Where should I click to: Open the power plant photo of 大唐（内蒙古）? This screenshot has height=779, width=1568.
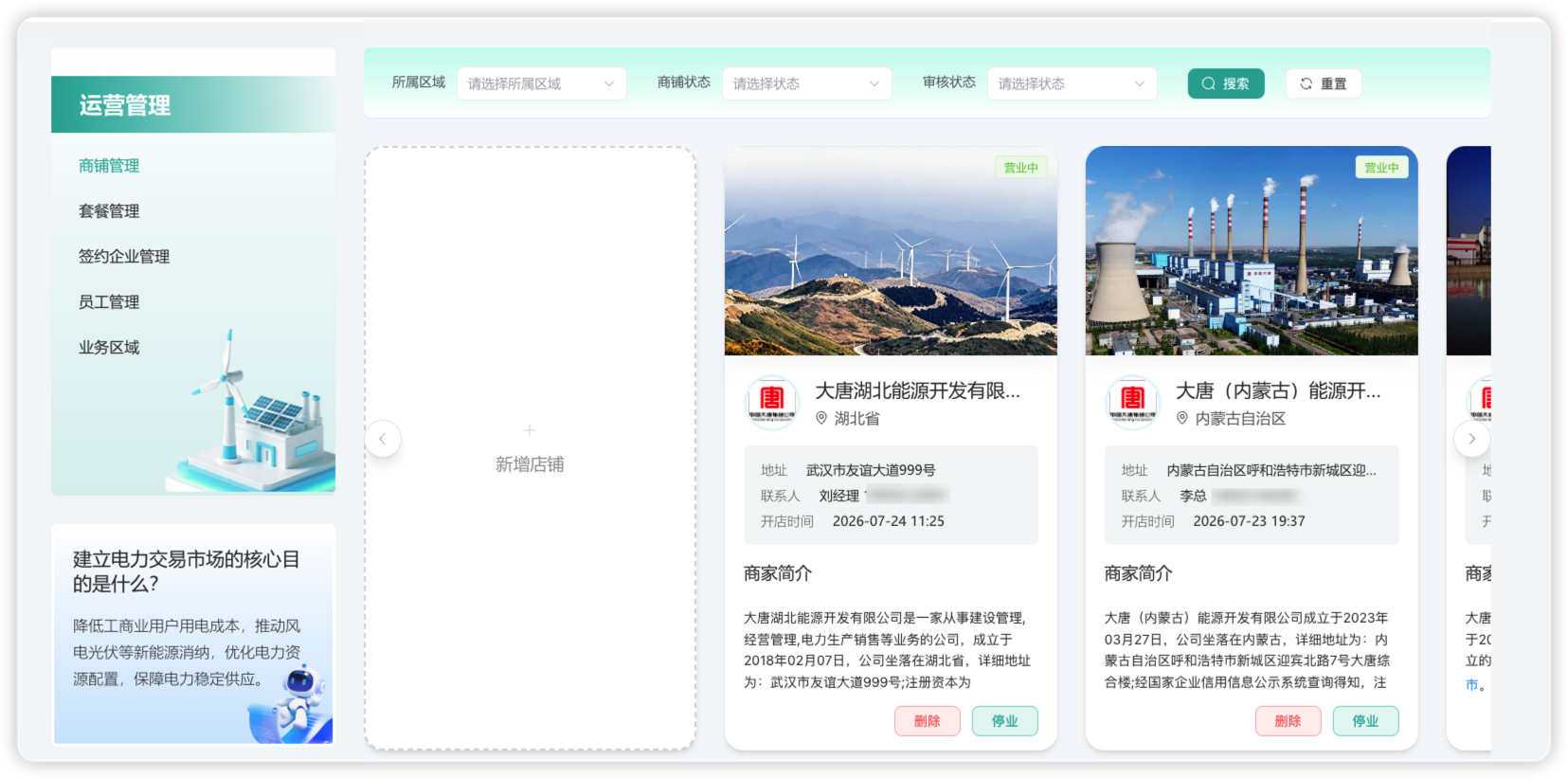[x=1252, y=251]
